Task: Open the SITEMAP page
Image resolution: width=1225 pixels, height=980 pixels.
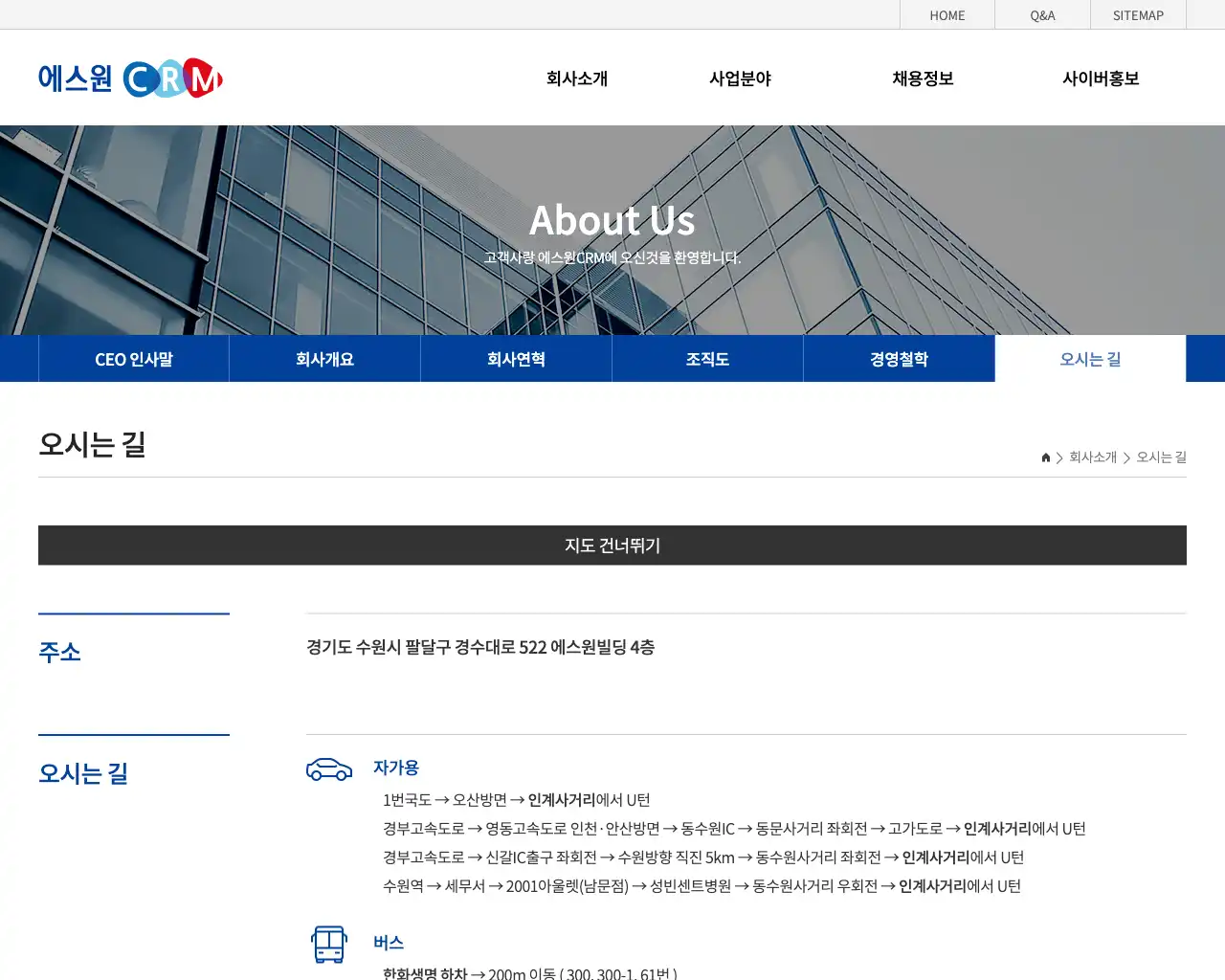Action: click(1138, 14)
